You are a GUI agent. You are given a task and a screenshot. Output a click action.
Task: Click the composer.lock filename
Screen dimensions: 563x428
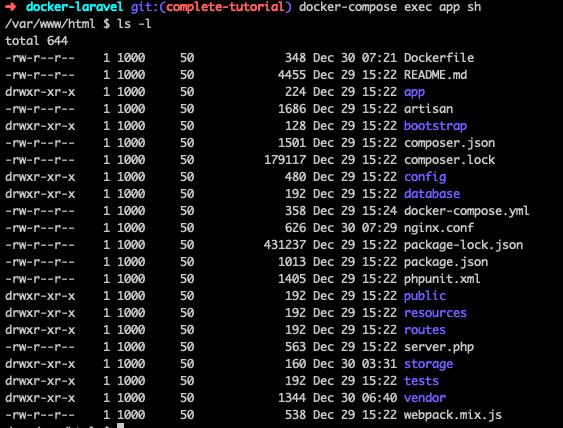(x=450, y=160)
